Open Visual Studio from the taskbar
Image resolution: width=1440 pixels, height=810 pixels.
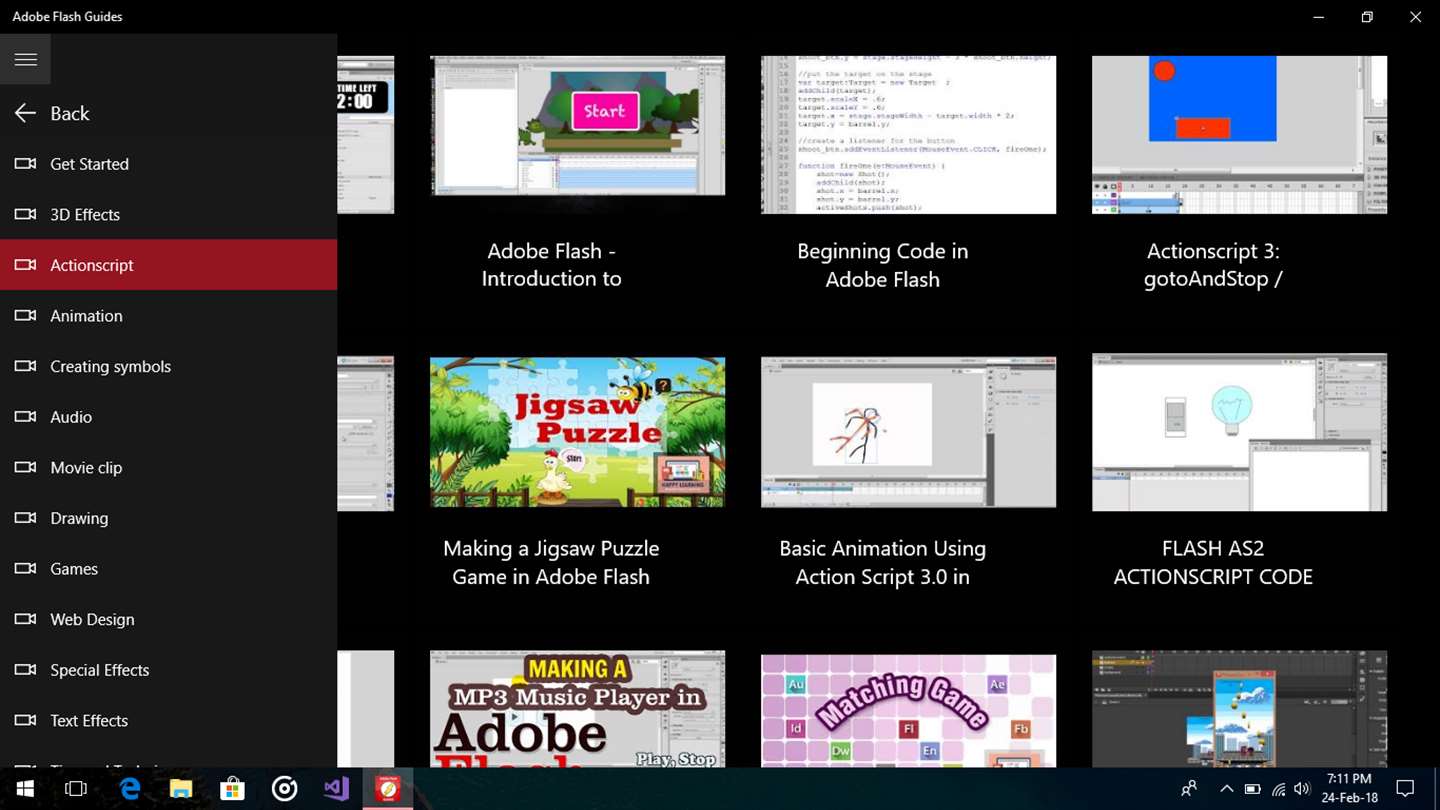point(336,789)
